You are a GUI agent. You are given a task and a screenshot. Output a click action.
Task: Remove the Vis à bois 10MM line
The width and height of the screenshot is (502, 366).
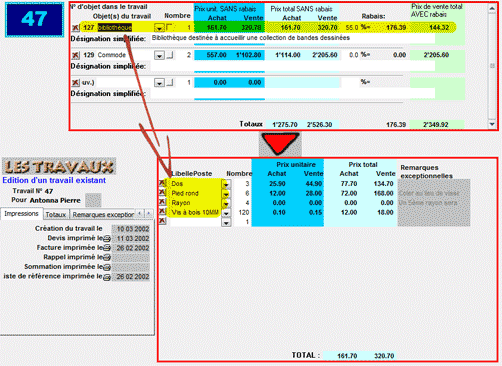[162, 212]
